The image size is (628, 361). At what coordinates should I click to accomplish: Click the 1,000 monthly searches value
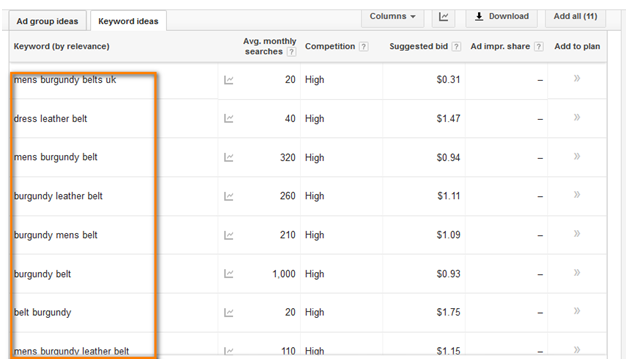pyautogui.click(x=284, y=274)
